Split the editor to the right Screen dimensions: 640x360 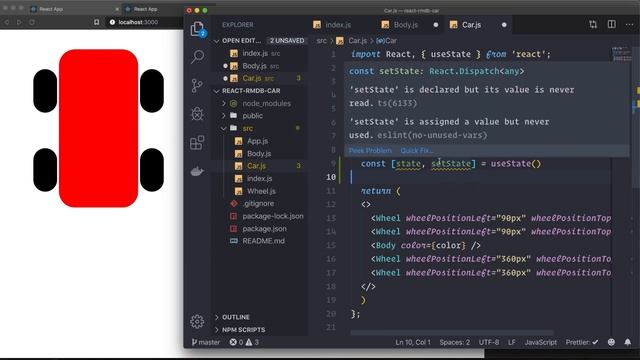[611, 24]
